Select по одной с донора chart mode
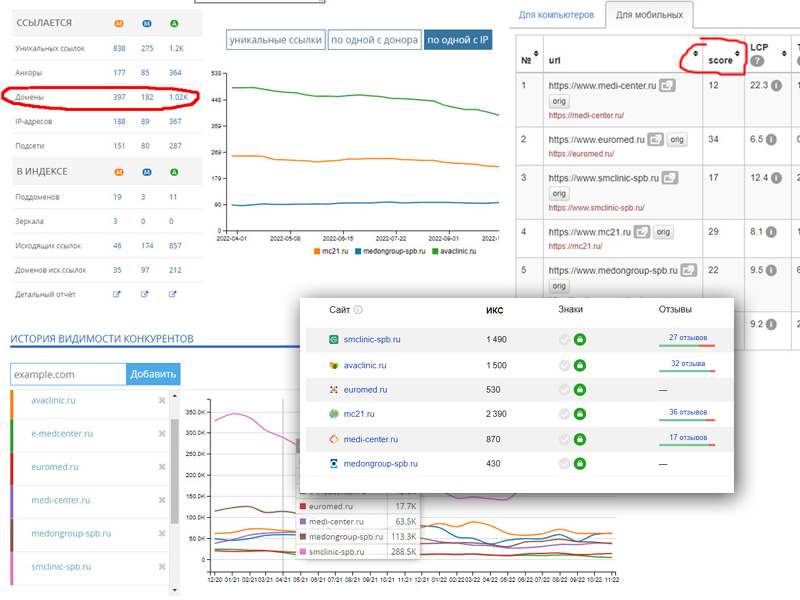The image size is (800, 600). pyautogui.click(x=374, y=40)
